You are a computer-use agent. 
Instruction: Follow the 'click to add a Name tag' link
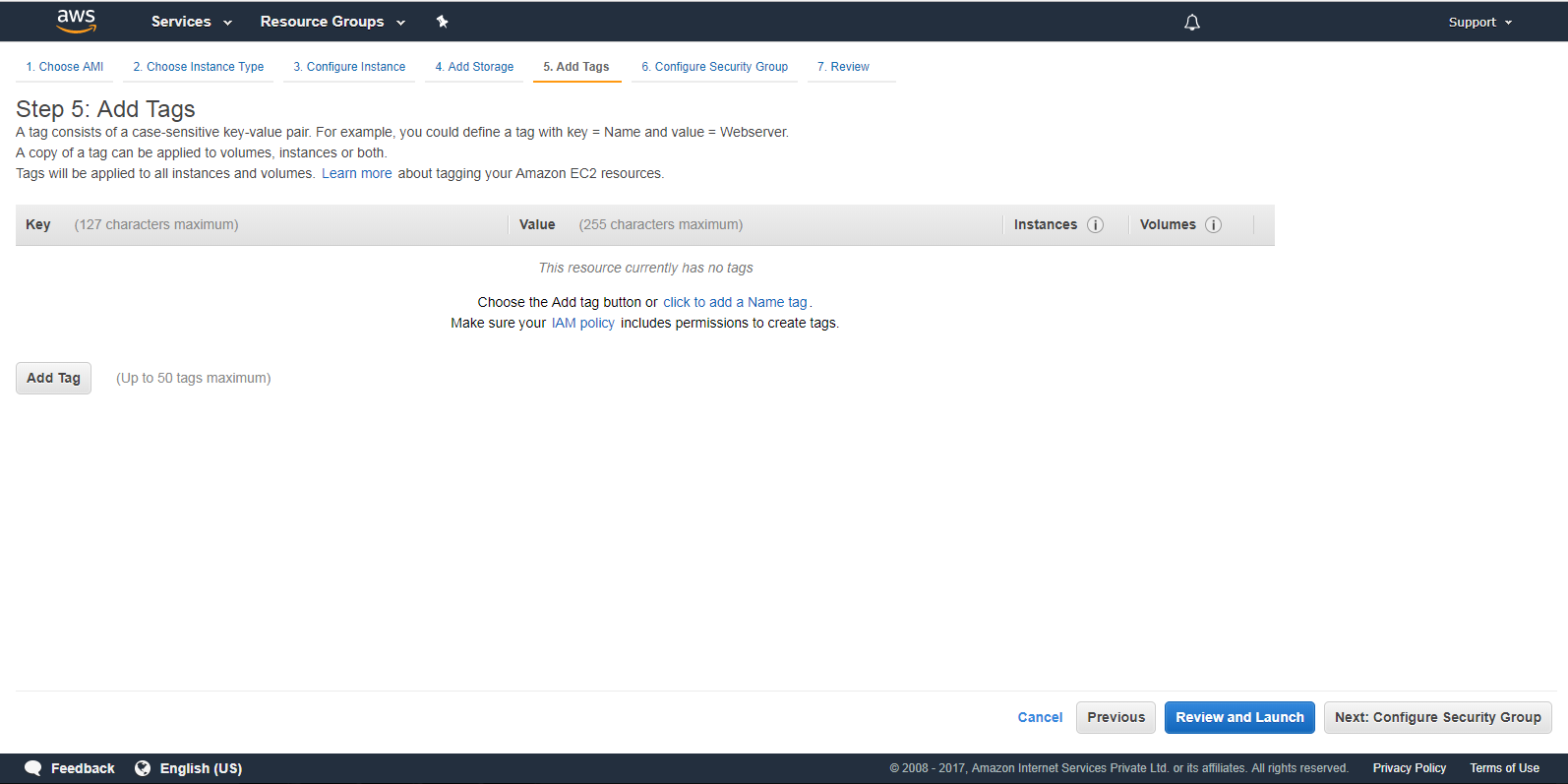click(x=735, y=302)
